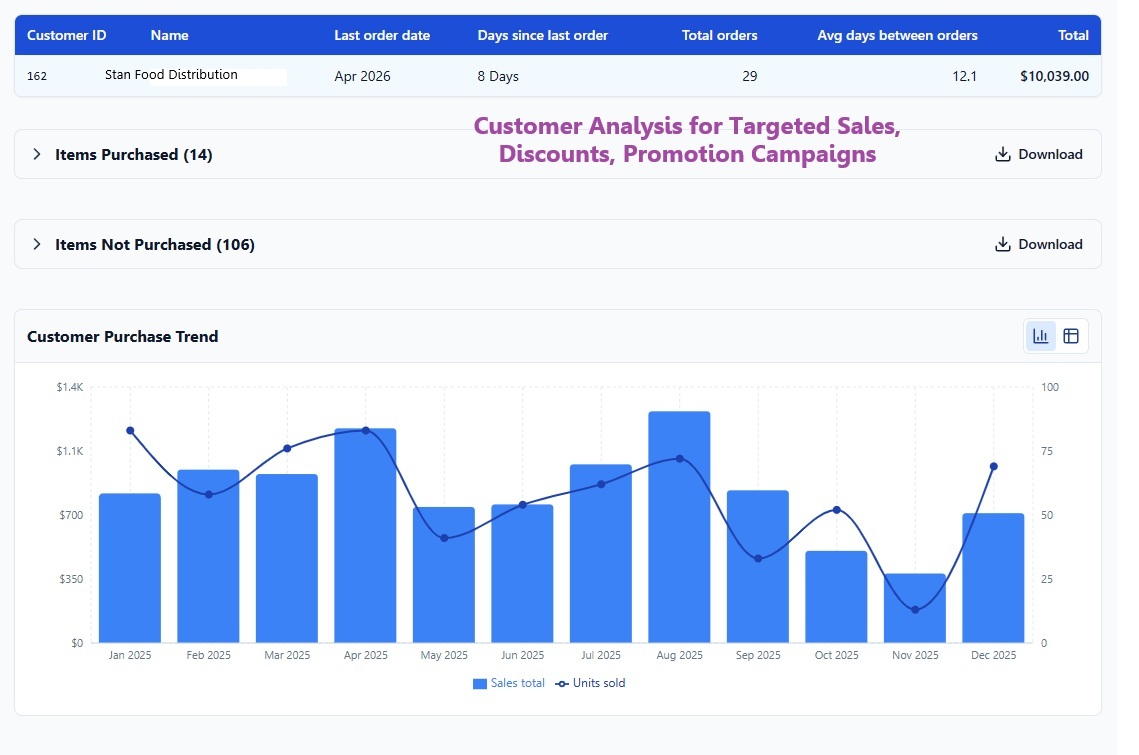
Task: Click the Nov 2025 sales bar
Action: pos(915,608)
